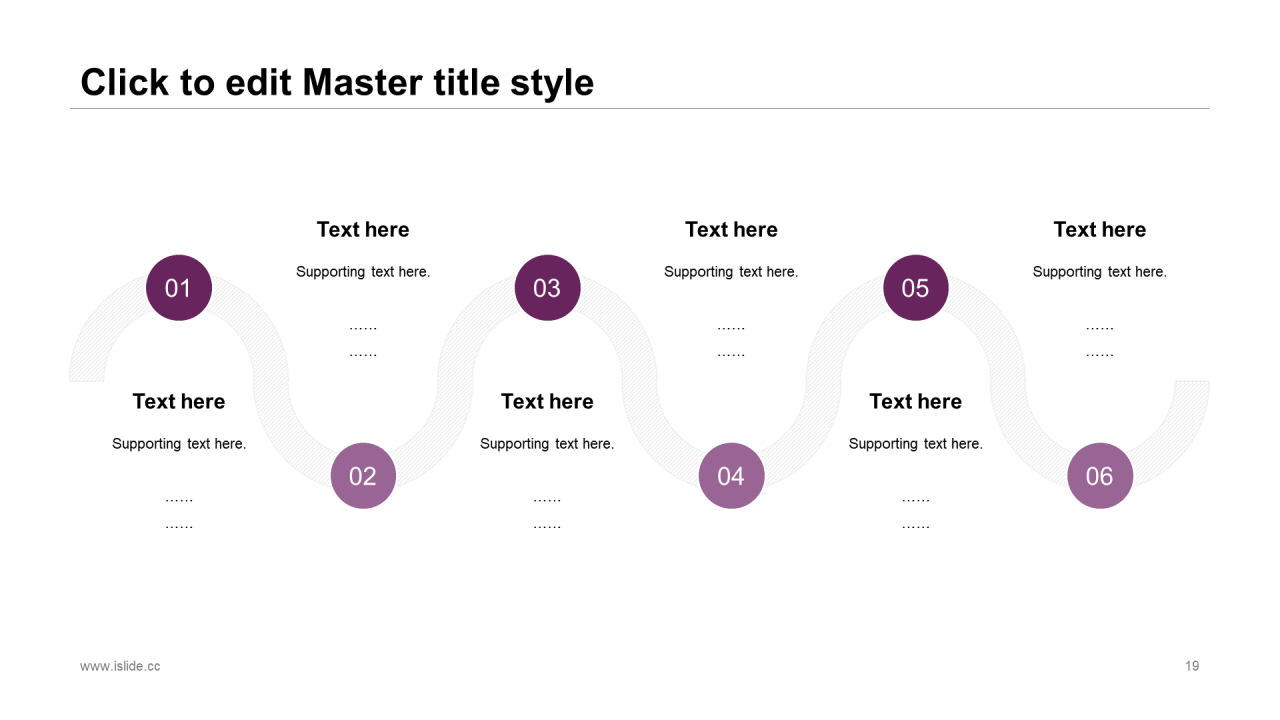The height and width of the screenshot is (720, 1280).
Task: Select the dark purple 01 circle
Action: (x=179, y=288)
